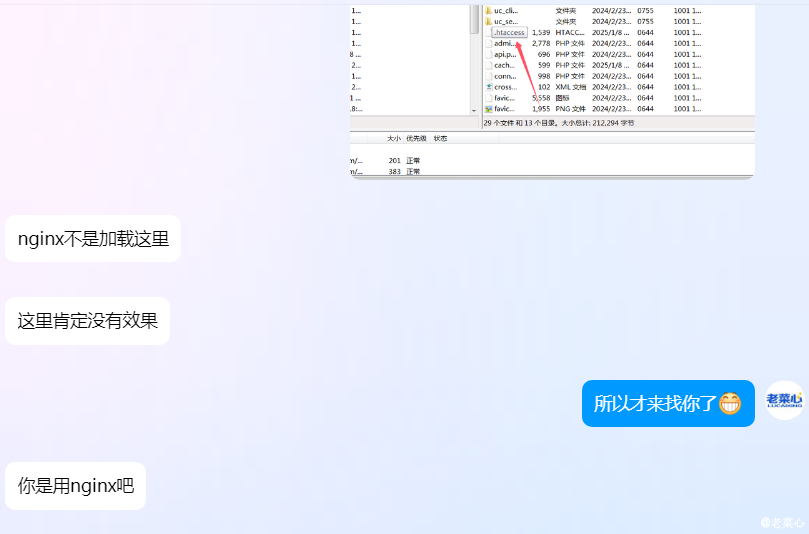Open the shared FTP file list screenshot
Image resolution: width=809 pixels, height=534 pixels.
click(552, 92)
